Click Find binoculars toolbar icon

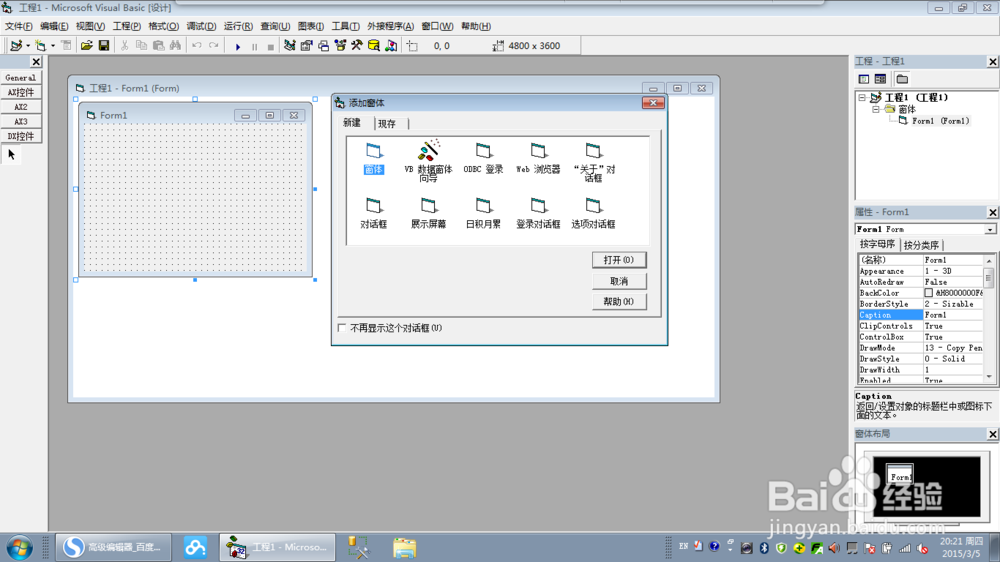pos(175,45)
